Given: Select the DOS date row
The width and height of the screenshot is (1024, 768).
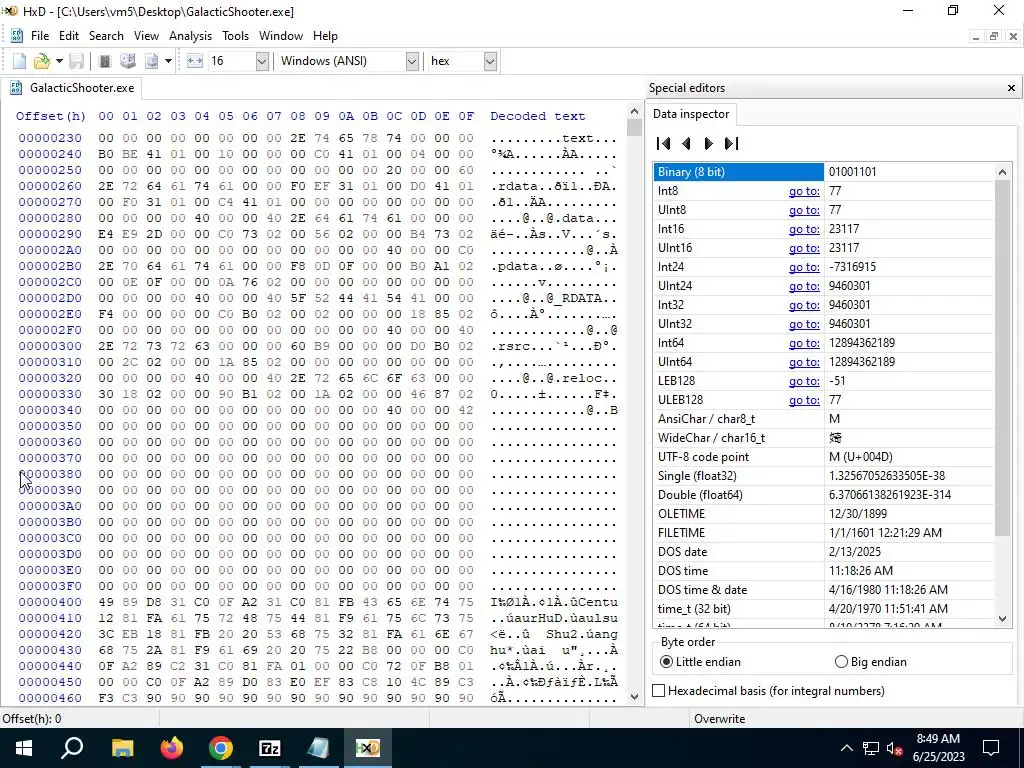Looking at the screenshot, I should tap(824, 552).
